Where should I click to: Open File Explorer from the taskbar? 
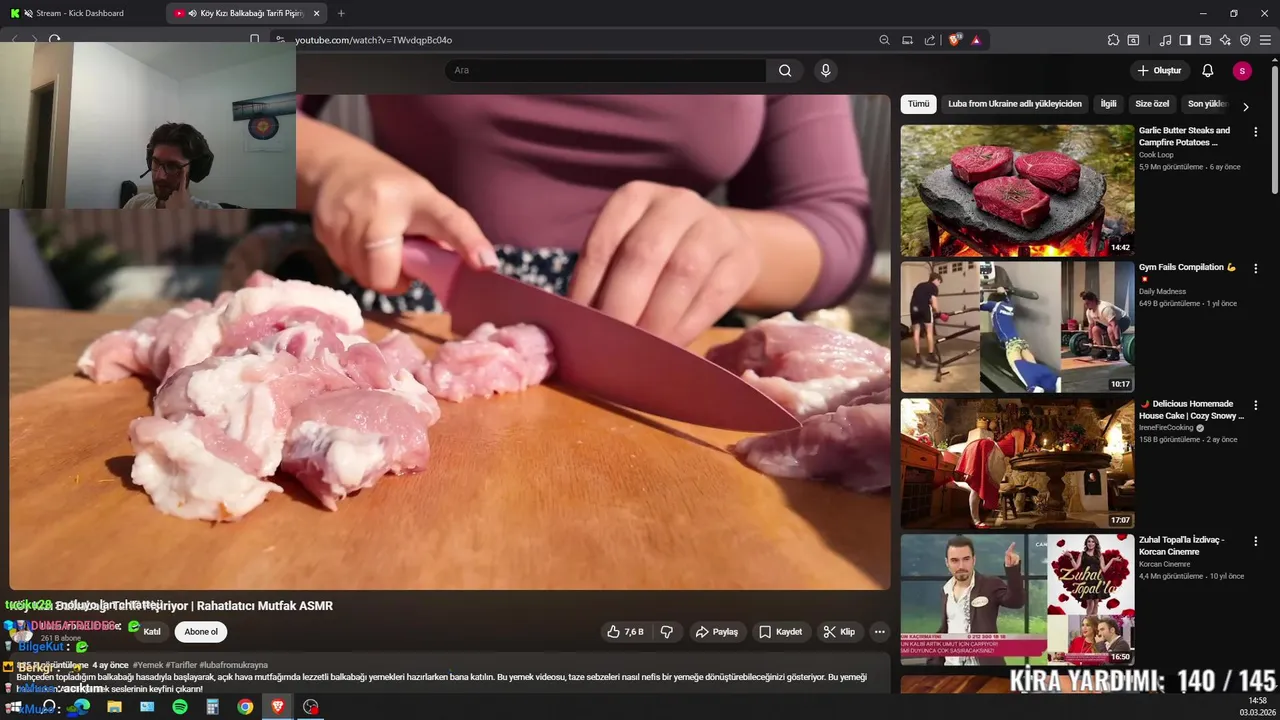coord(114,707)
